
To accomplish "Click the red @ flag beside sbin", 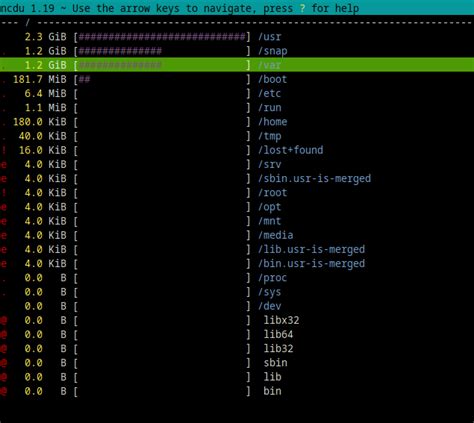I will (4, 363).
